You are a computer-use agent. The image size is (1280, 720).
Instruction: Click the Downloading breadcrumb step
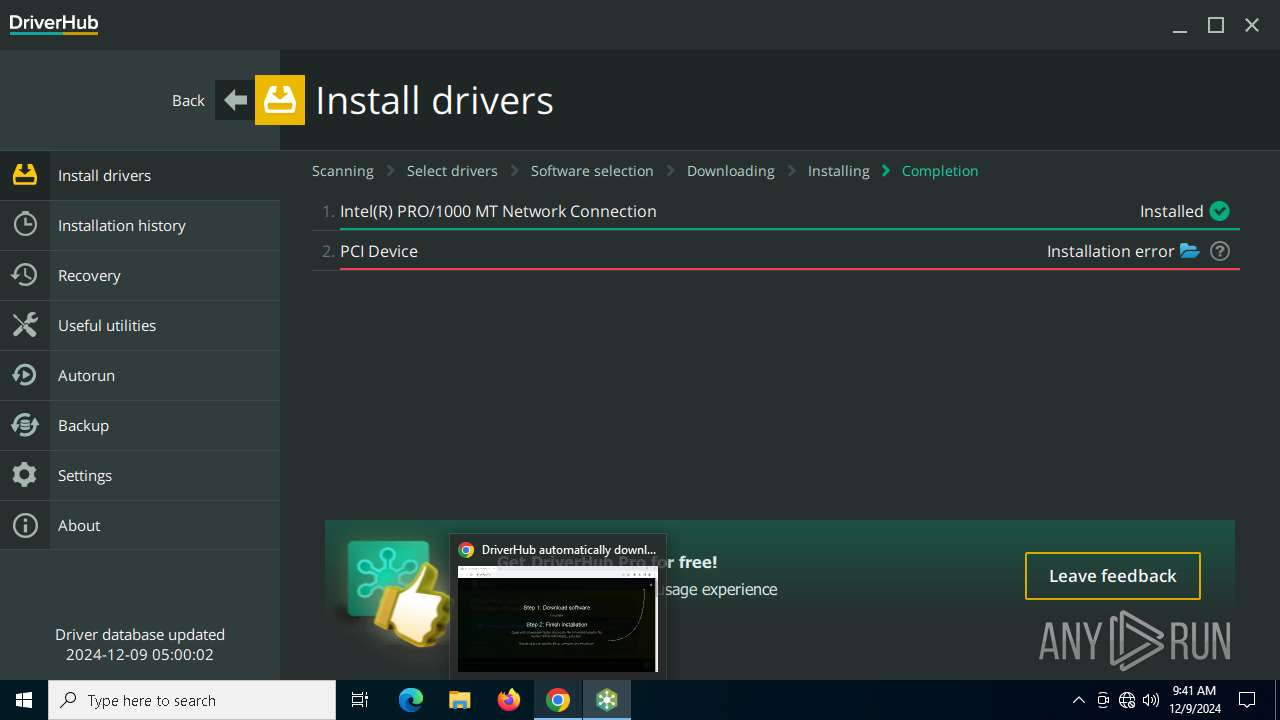[x=731, y=171]
